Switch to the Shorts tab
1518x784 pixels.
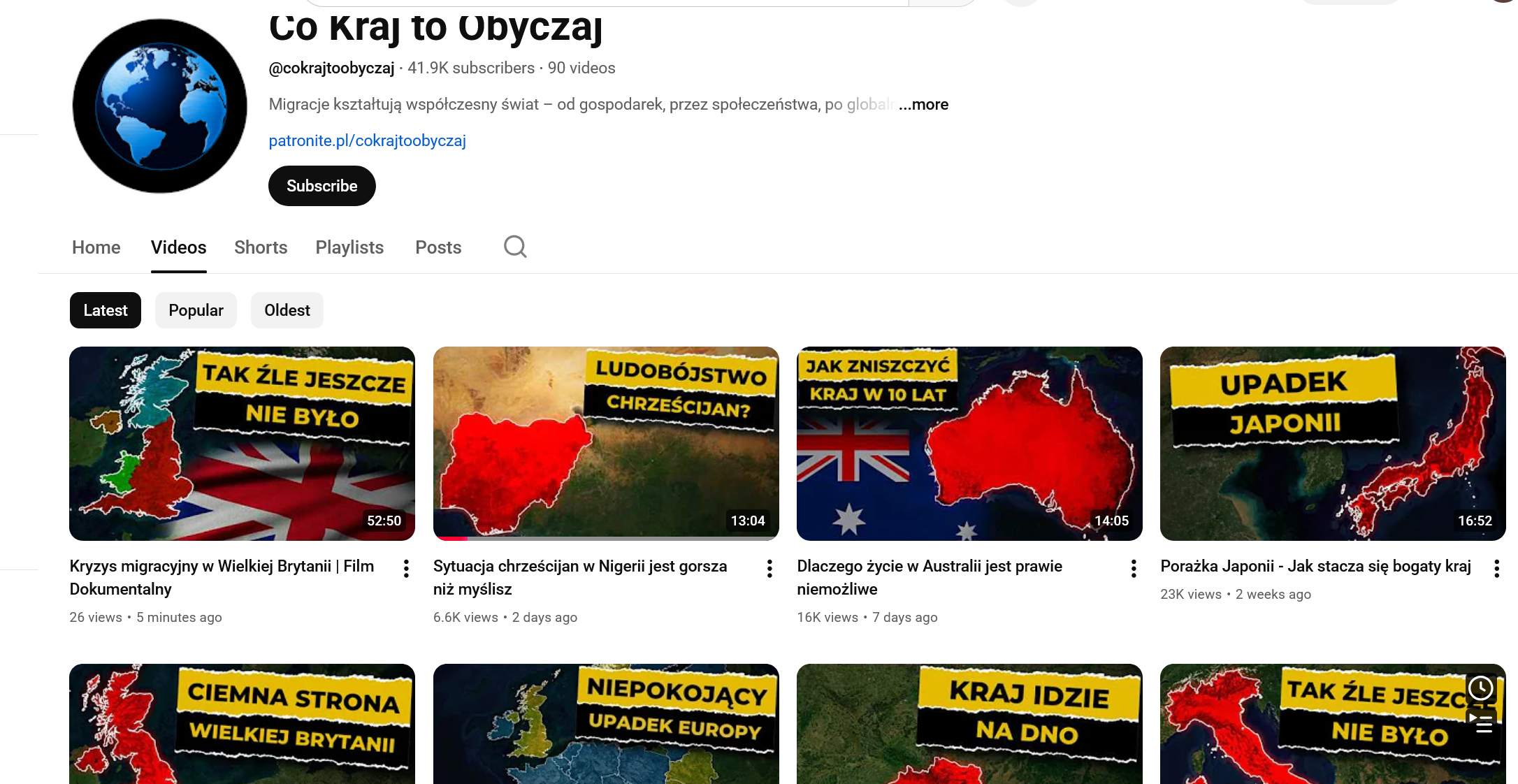click(x=261, y=247)
